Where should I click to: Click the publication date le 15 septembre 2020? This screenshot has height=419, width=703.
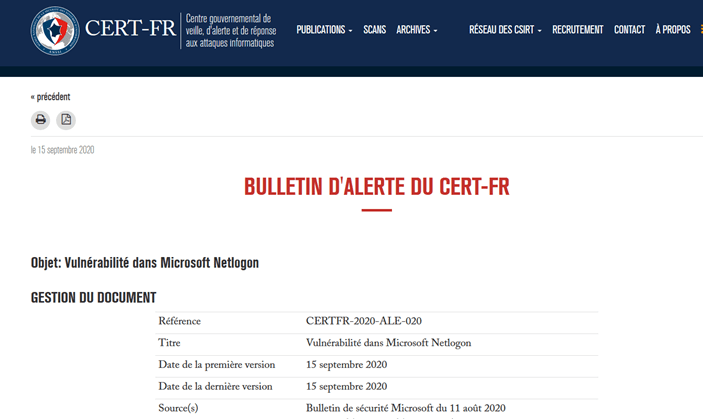[x=62, y=150]
